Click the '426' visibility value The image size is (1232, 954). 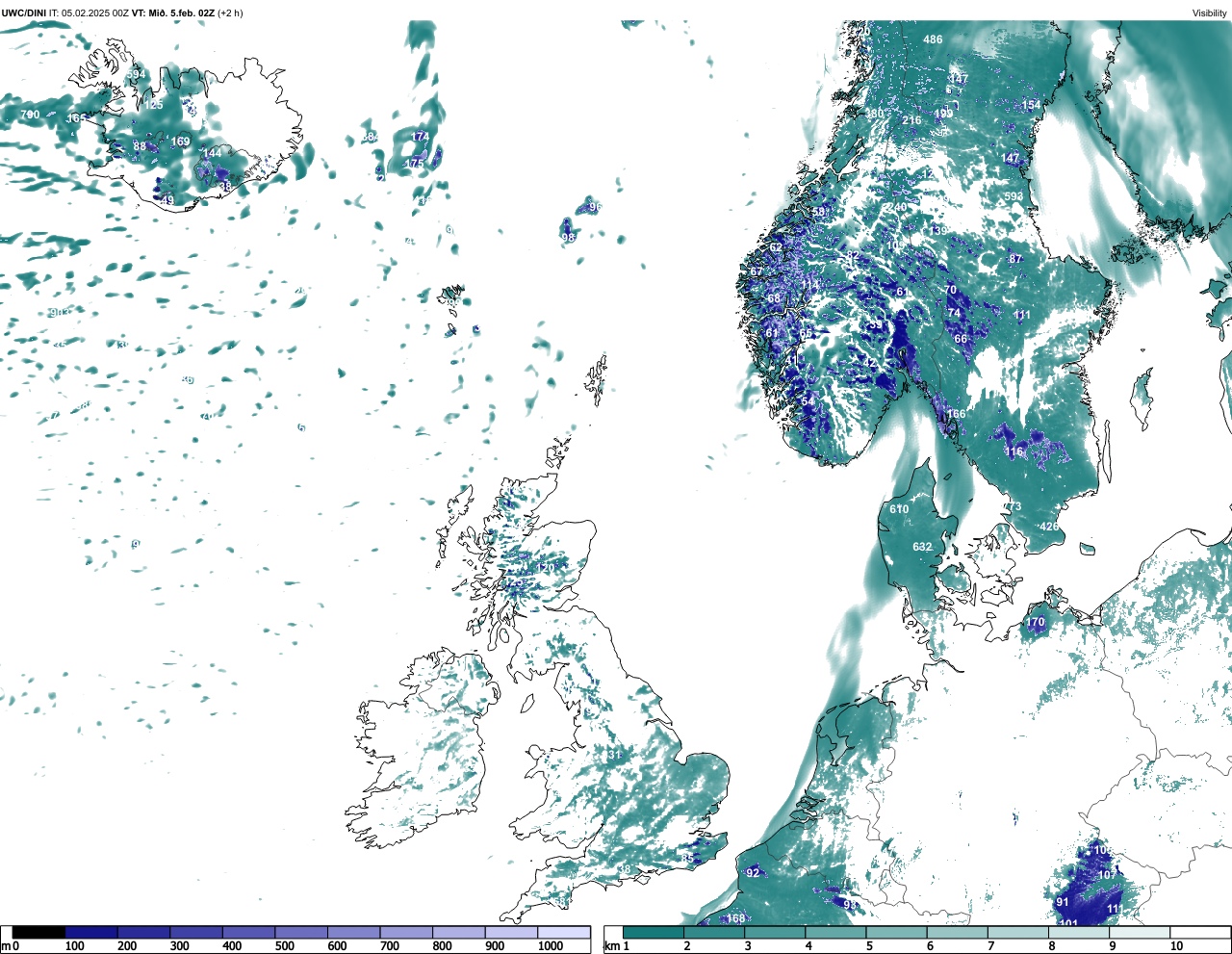(1048, 527)
